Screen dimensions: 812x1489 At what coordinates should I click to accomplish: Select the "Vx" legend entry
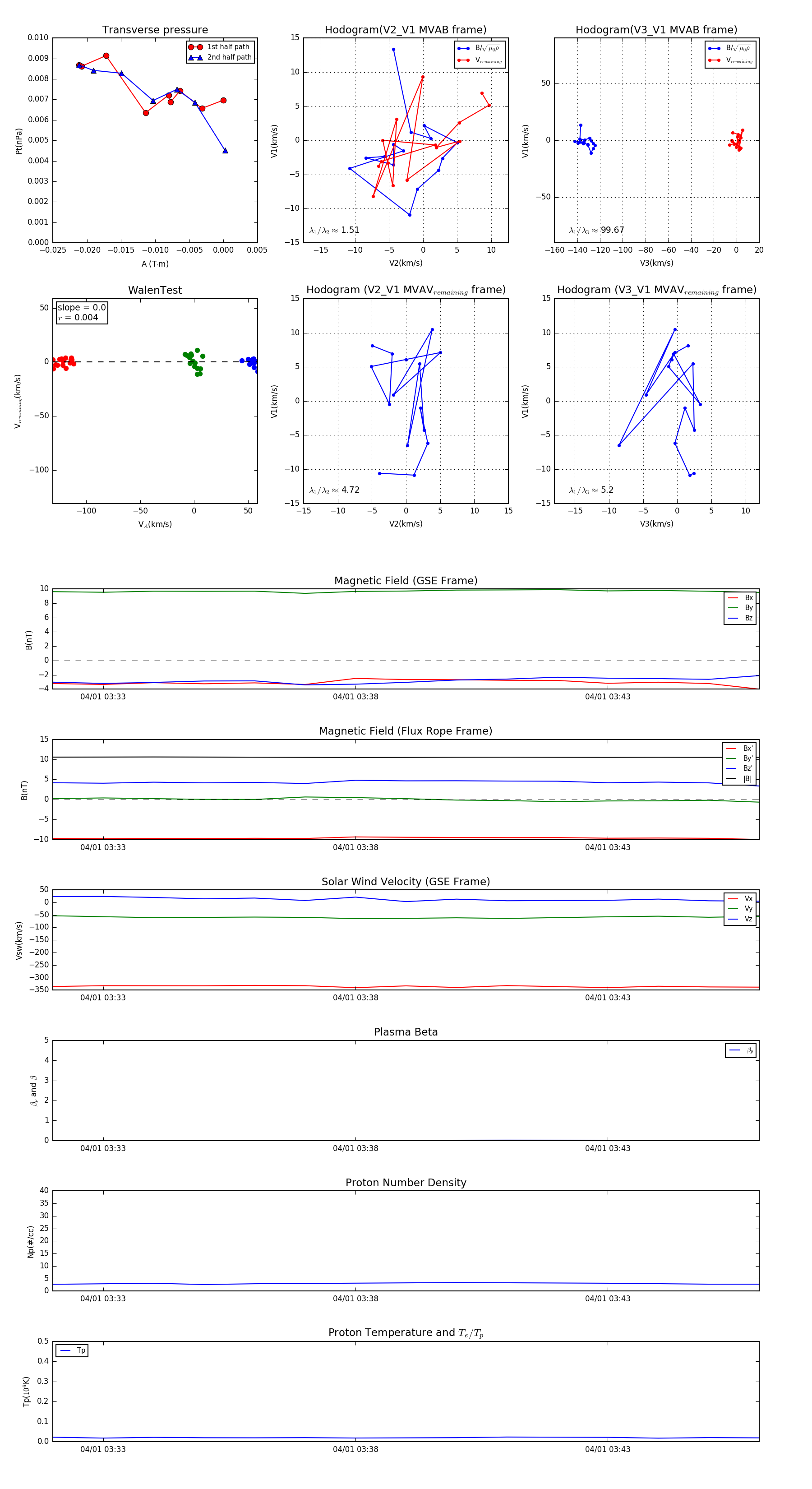tap(740, 898)
